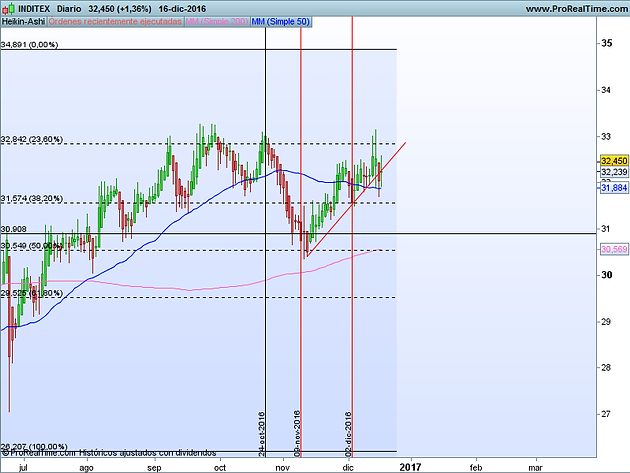Click the 'nov' month on time axis
630x473 pixels.
pyautogui.click(x=283, y=467)
